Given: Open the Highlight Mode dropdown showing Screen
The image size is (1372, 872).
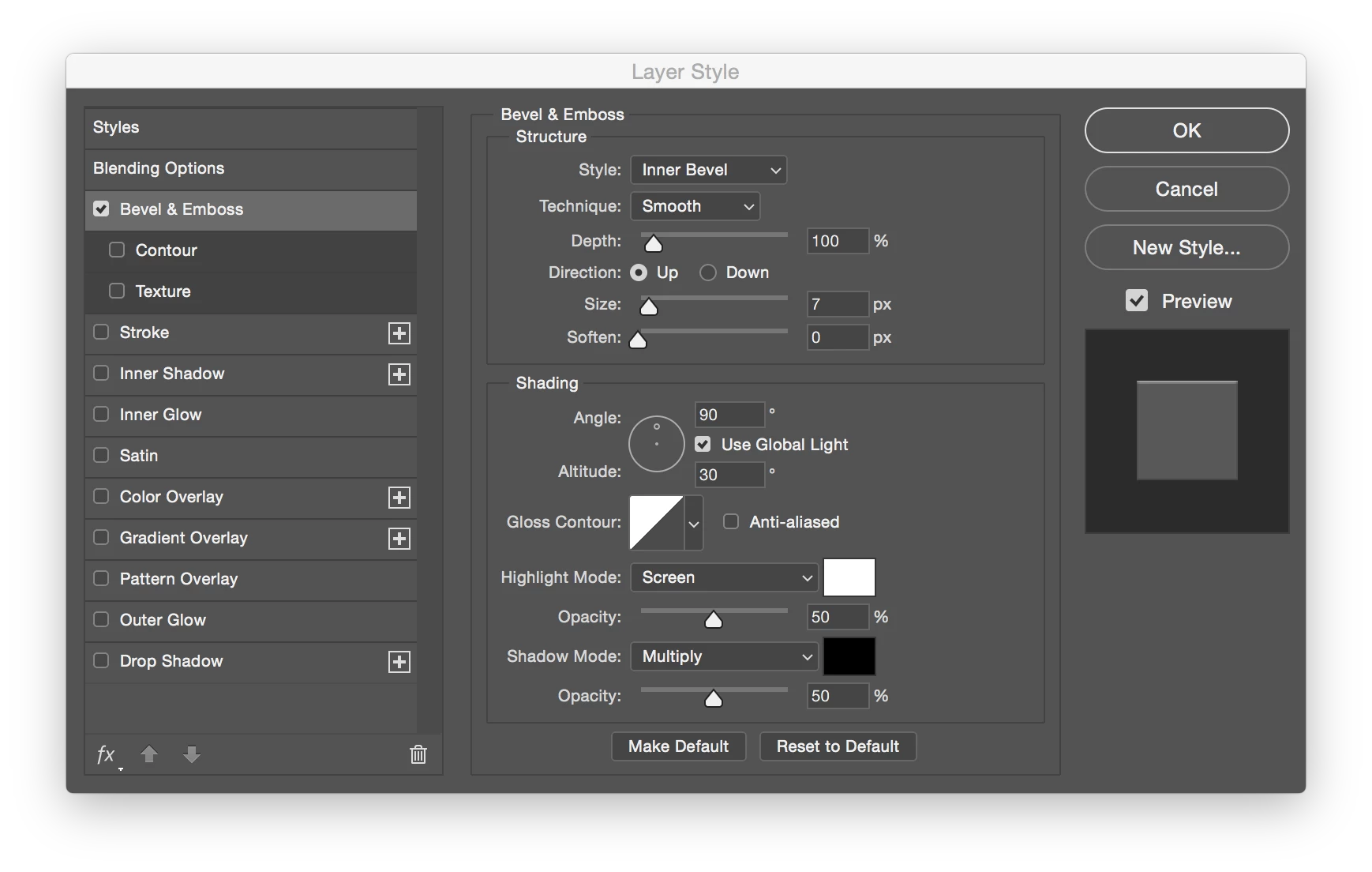Looking at the screenshot, I should pyautogui.click(x=724, y=577).
